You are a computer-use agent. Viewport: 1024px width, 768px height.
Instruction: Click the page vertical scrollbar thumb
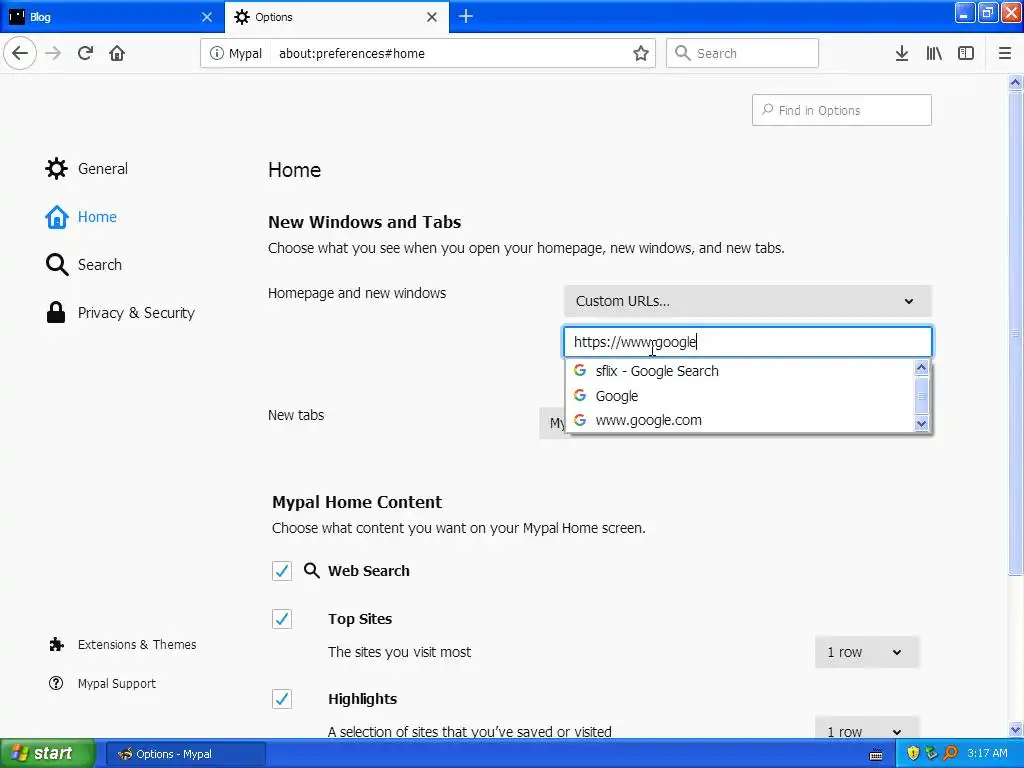[1016, 333]
